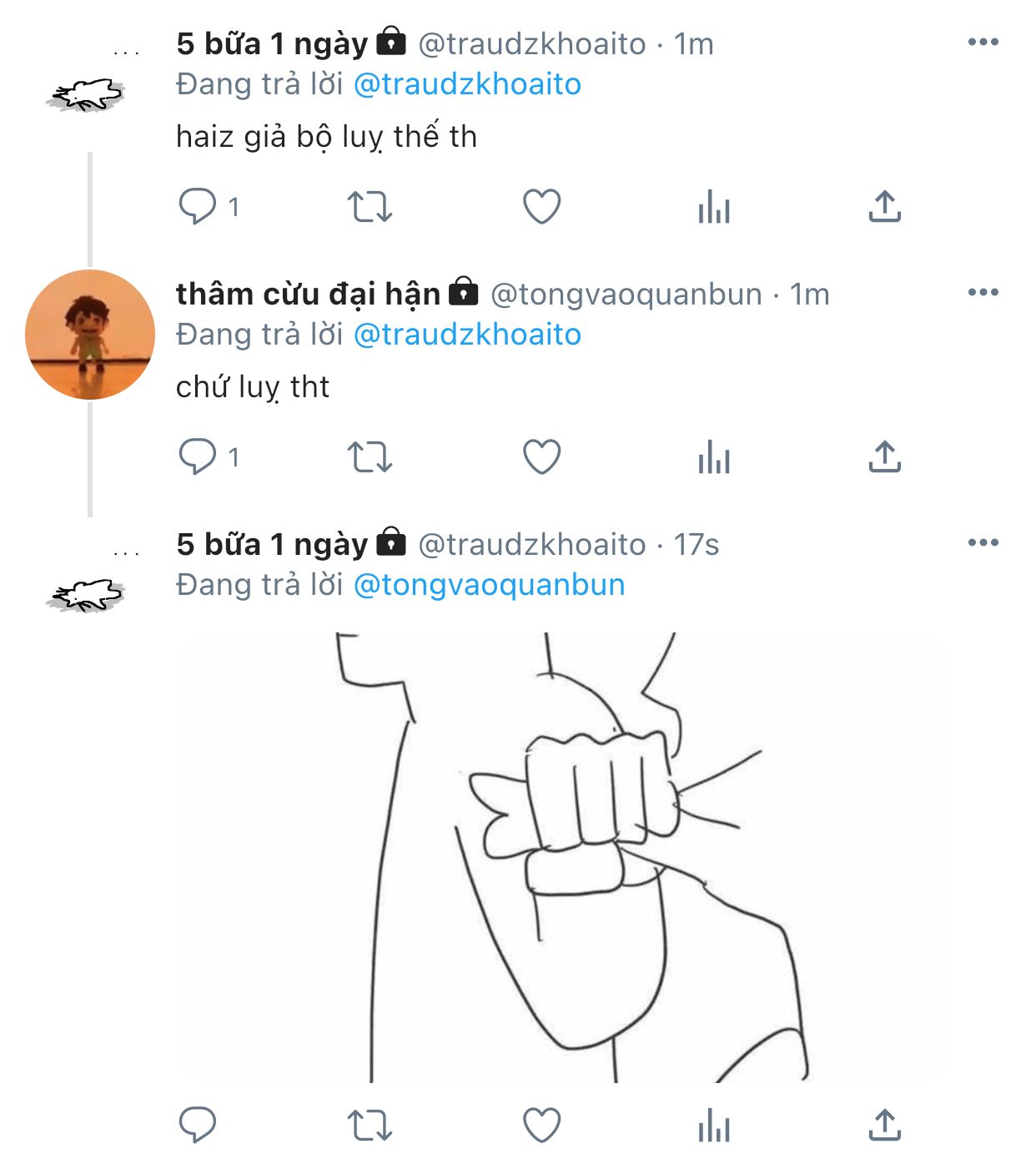This screenshot has height=1159, width=1036.
Task: Retweet the "chứ luỵ tht" tweet
Action: point(370,456)
